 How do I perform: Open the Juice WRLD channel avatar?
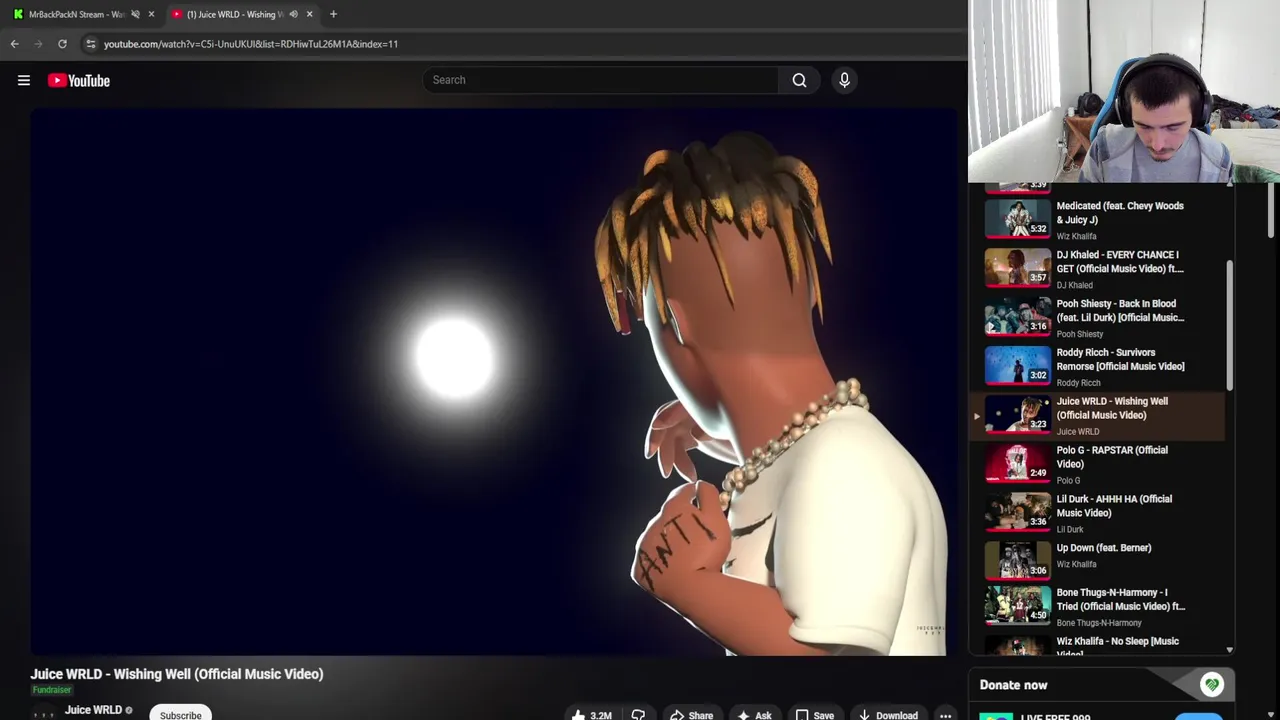[43, 713]
